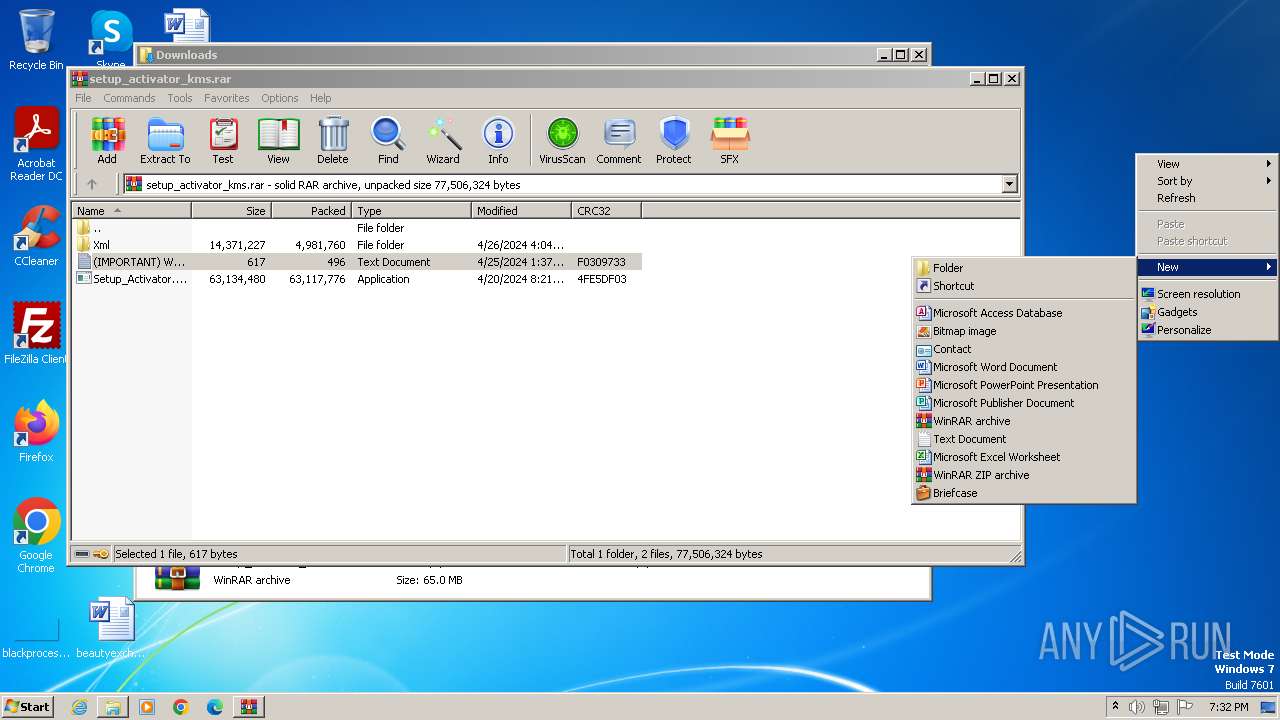The width and height of the screenshot is (1280, 720).
Task: Sort by Modified column header
Action: click(x=521, y=211)
